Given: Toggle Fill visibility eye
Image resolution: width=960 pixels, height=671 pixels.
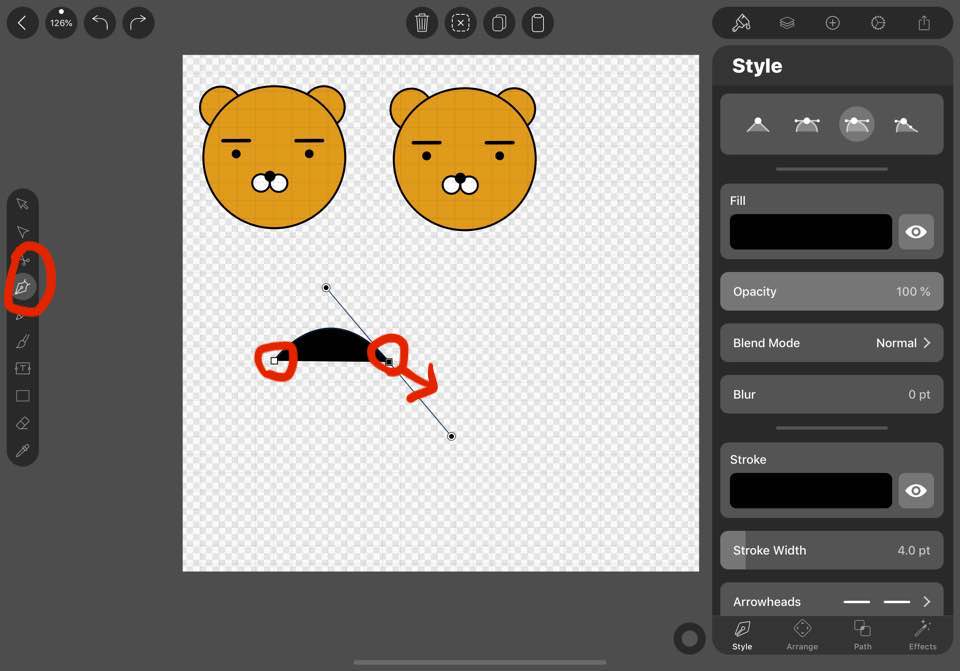Looking at the screenshot, I should pos(916,231).
